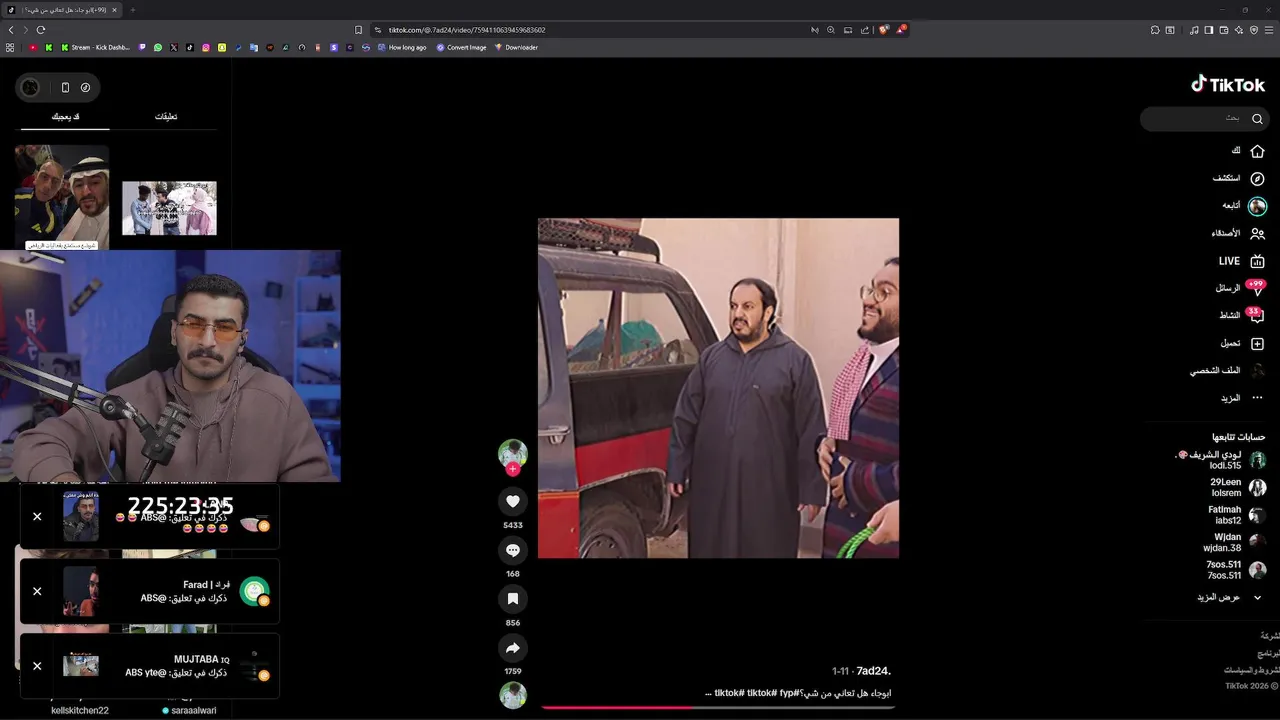Click the browser address bar URL
This screenshot has width=1280, height=720.
467,30
